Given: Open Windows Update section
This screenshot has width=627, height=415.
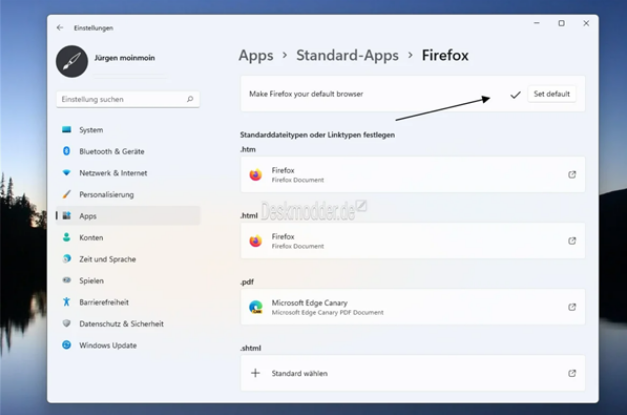Looking at the screenshot, I should point(128,345).
